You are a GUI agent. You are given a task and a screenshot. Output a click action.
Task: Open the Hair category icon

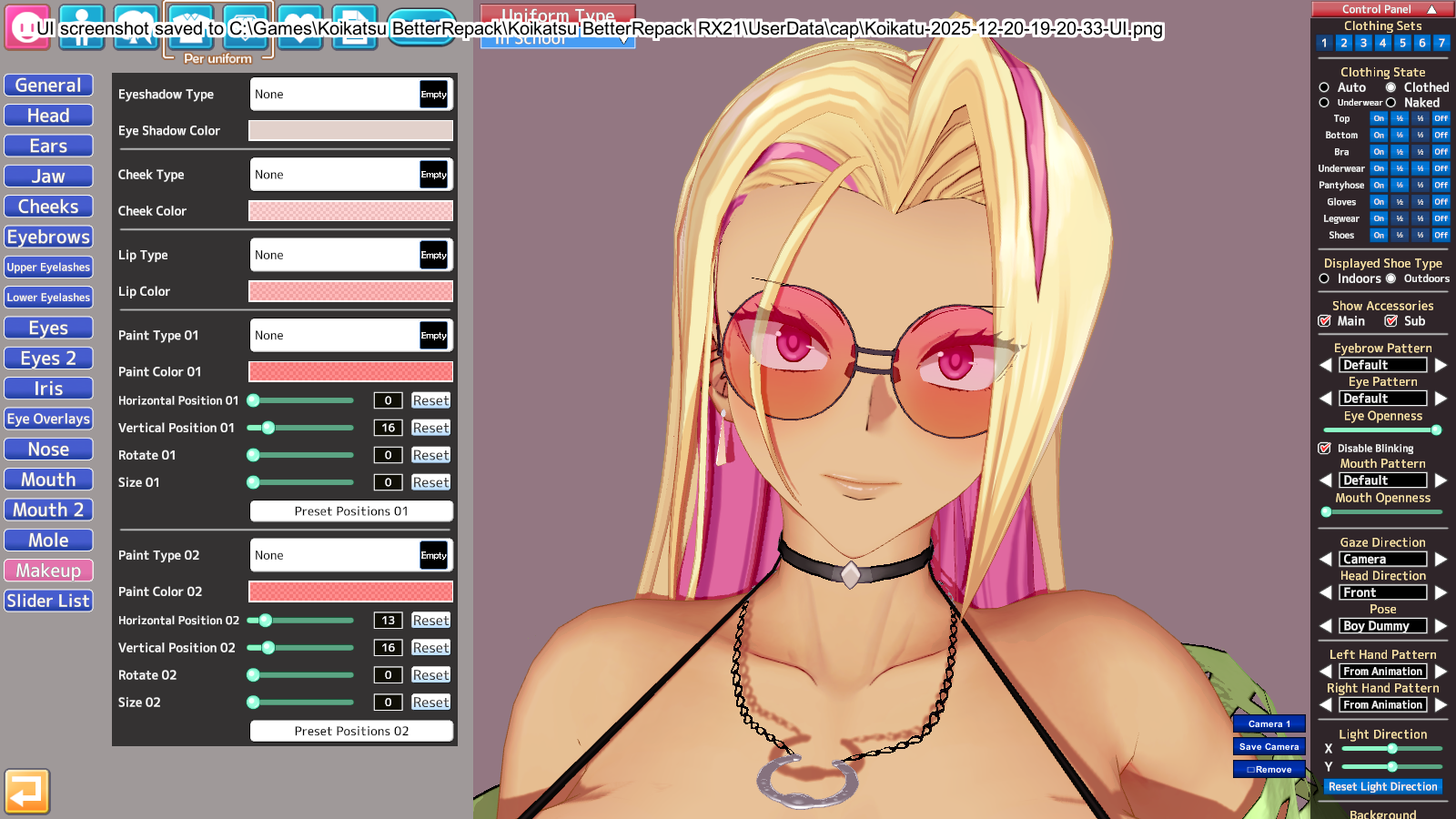tap(136, 27)
